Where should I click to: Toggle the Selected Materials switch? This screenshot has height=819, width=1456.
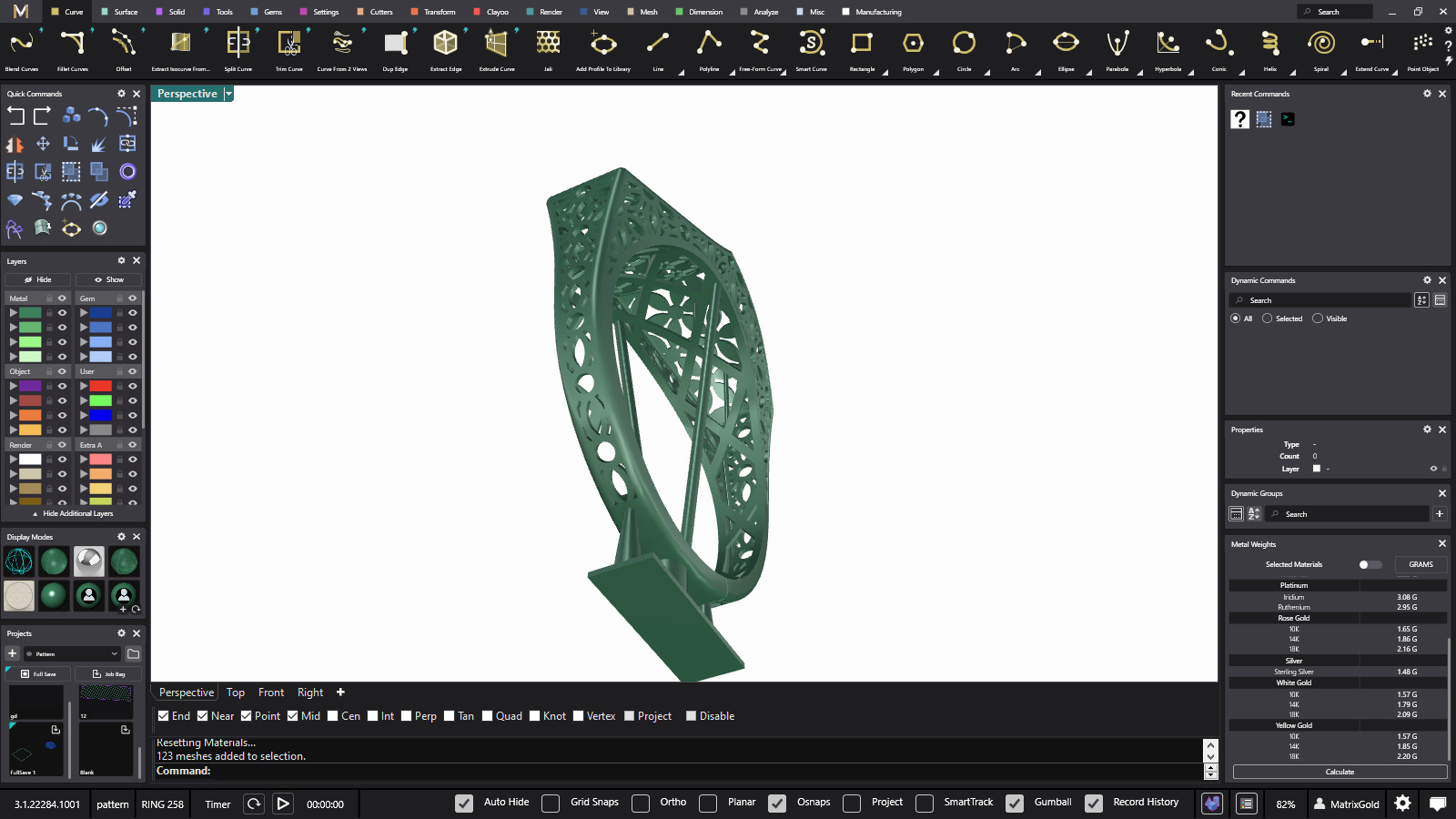(1370, 564)
